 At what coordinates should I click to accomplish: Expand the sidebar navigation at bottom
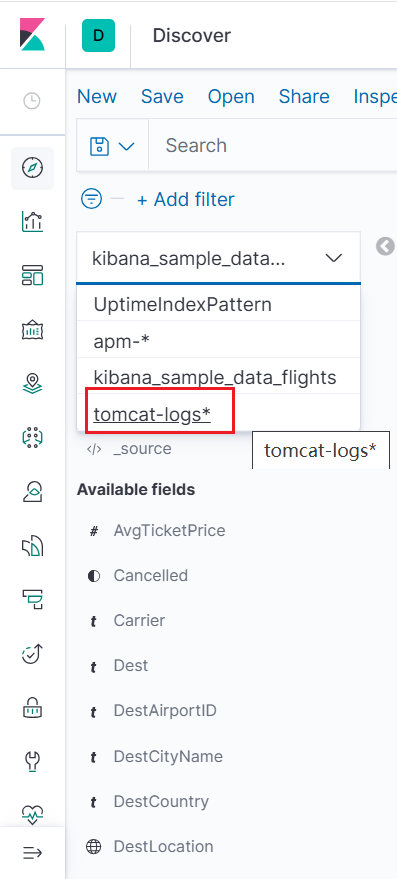click(x=33, y=853)
